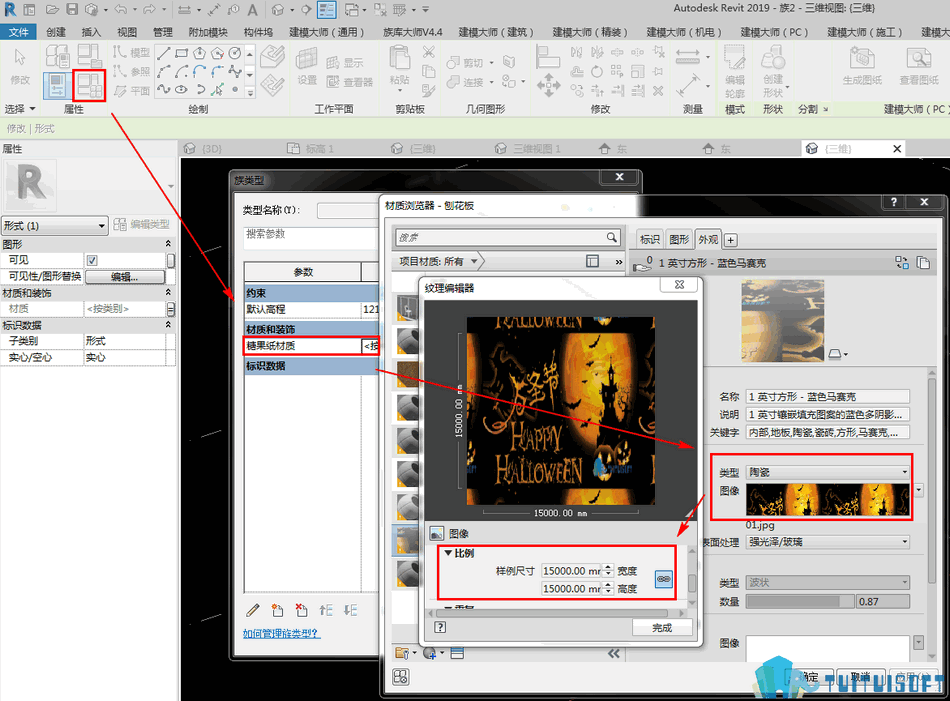This screenshot has width=950, height=701.
Task: Click the move-parameter-down icon in 族类型 dialog
Action: click(350, 610)
